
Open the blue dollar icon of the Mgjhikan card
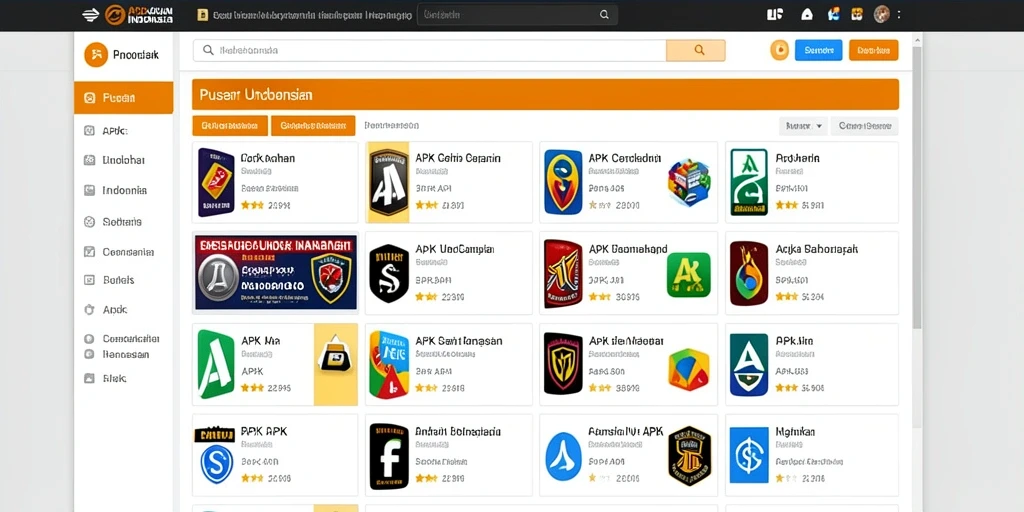(x=748, y=455)
